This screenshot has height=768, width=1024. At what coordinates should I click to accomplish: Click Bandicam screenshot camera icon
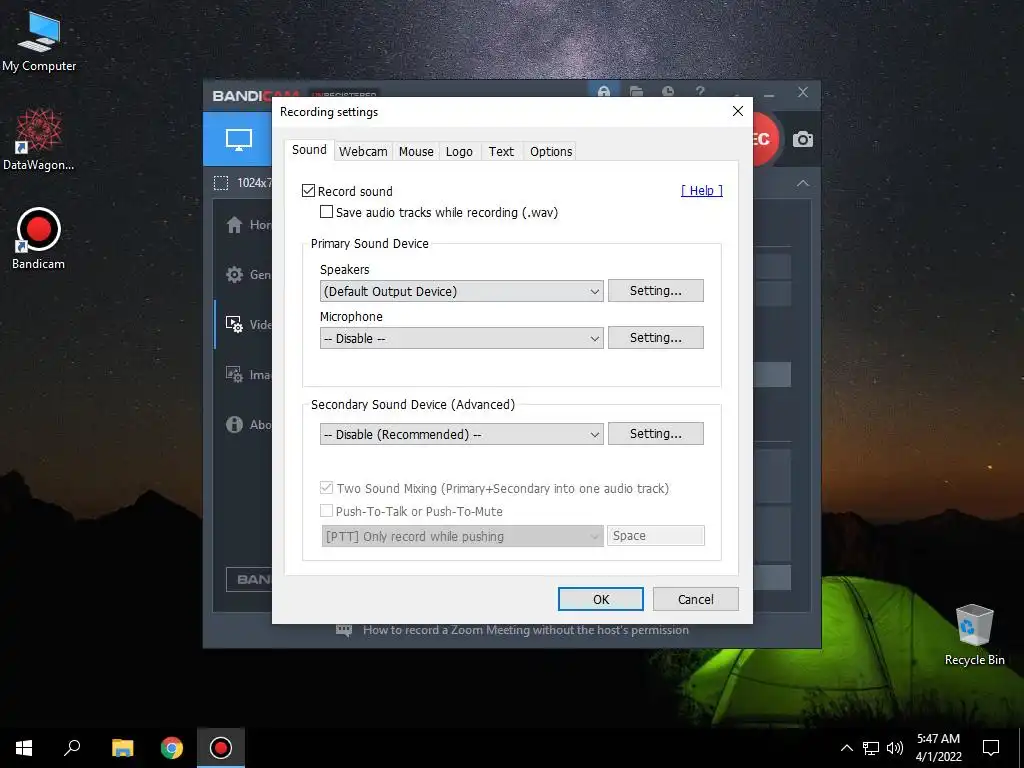point(803,139)
